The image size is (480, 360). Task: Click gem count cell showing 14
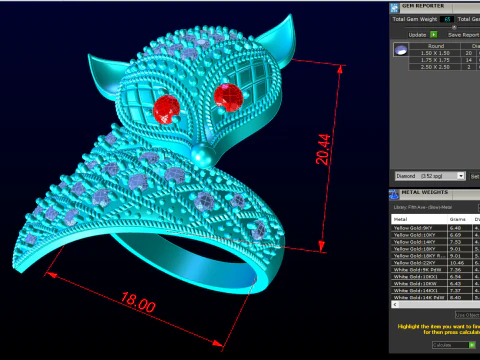[469, 60]
